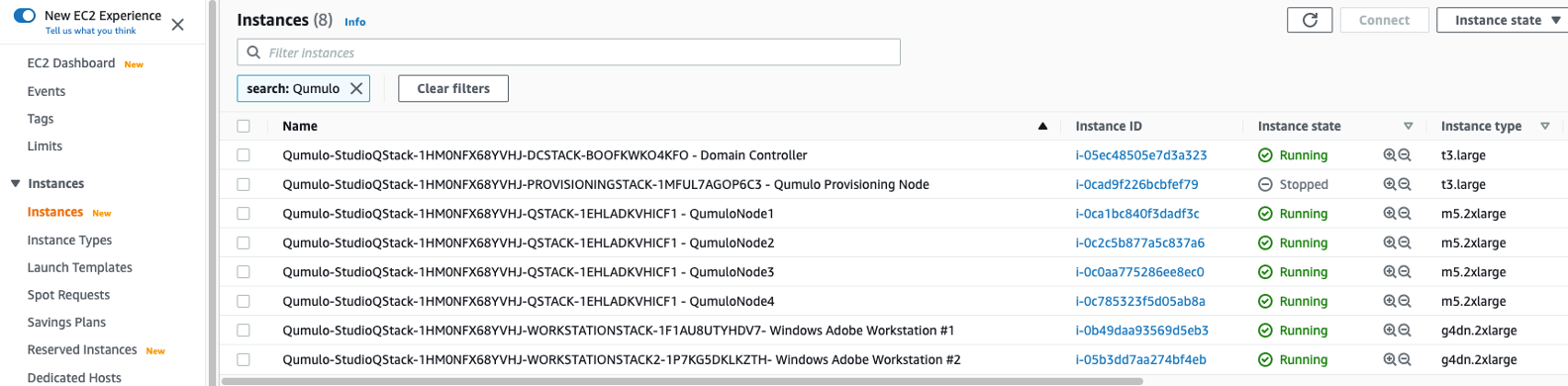Zoom out on QumuloNode1 instance state
1568x386 pixels.
click(x=1405, y=214)
